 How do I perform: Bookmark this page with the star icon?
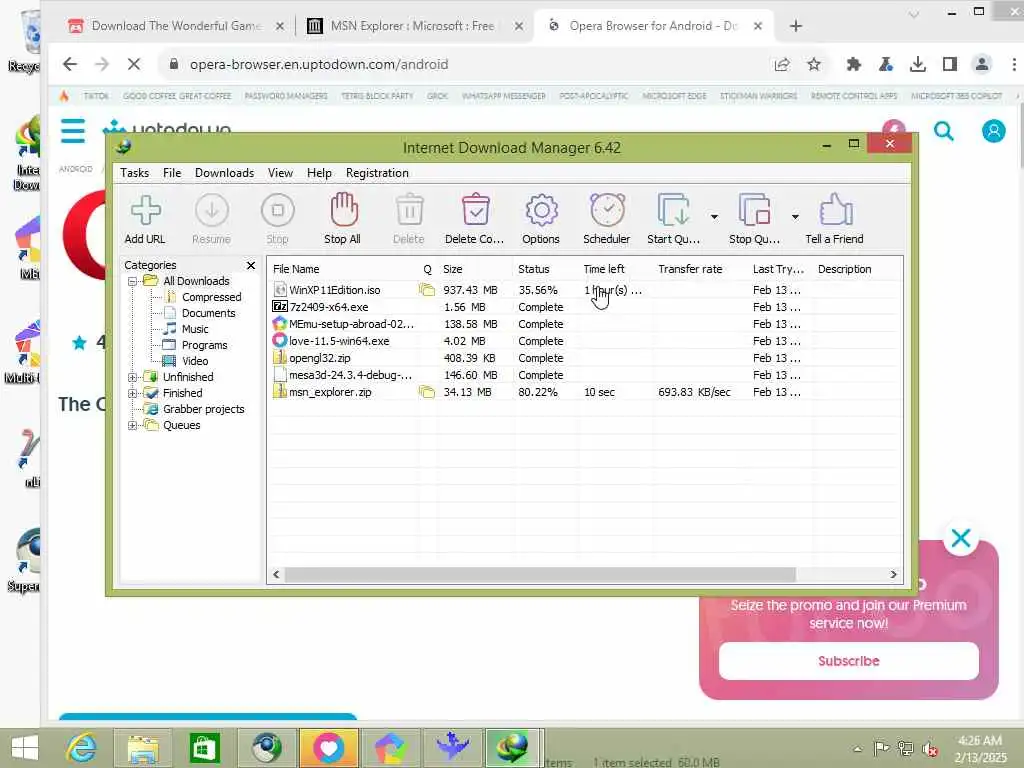(x=814, y=64)
